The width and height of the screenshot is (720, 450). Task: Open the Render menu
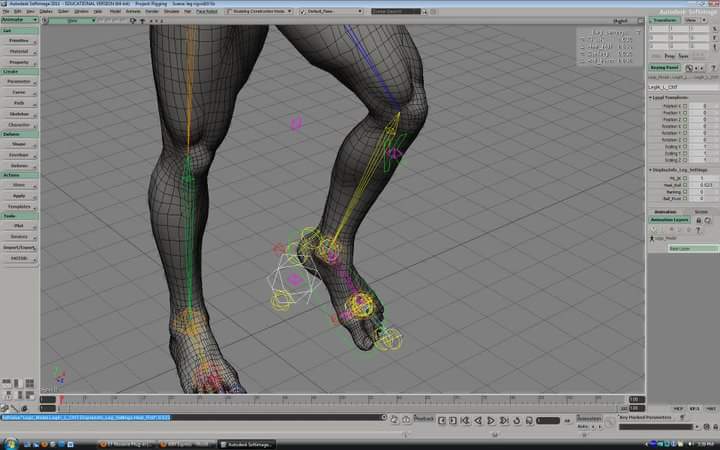tap(152, 11)
